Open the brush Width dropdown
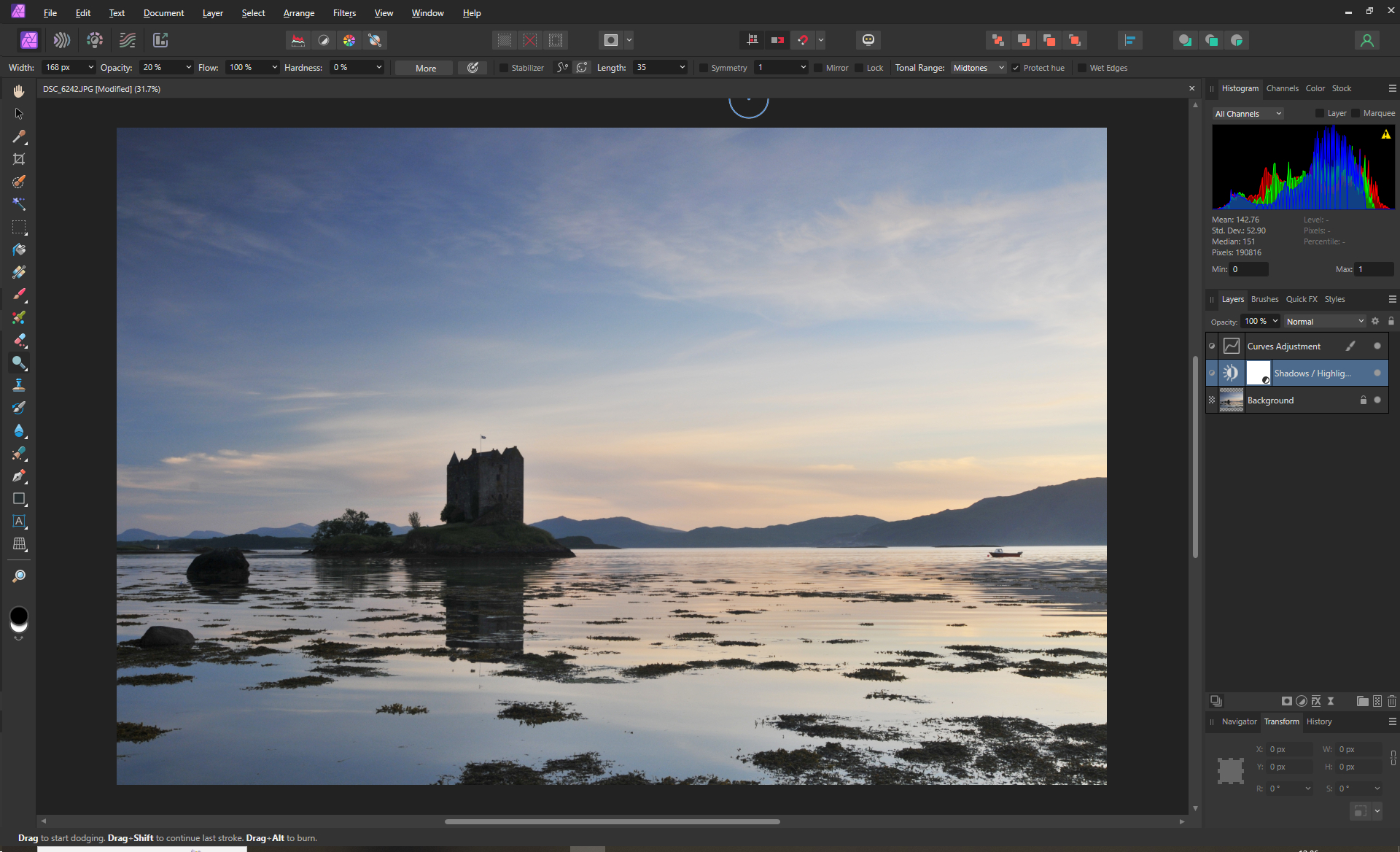The image size is (1400, 852). click(x=90, y=67)
